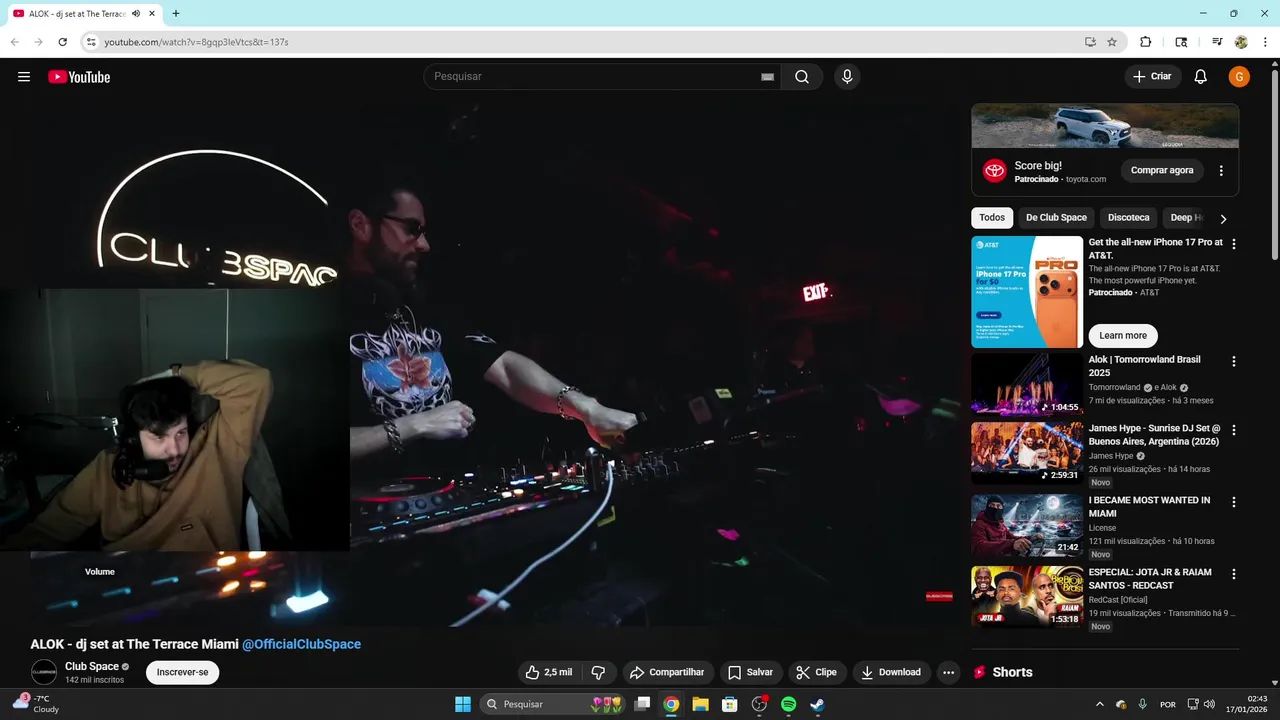The image size is (1280, 720).
Task: Open options for the Toyota Score big ad
Action: coord(1221,171)
